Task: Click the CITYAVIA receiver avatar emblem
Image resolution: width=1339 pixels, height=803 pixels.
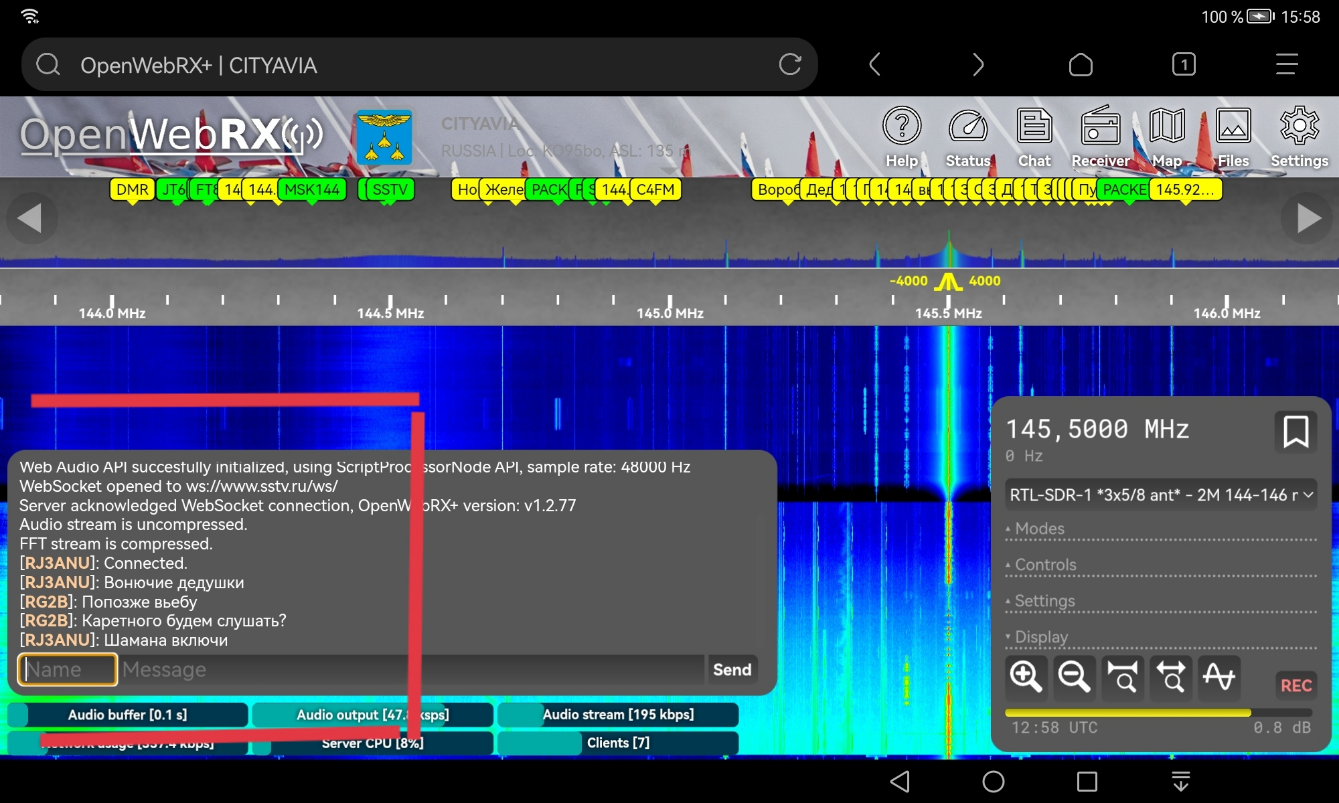Action: 384,138
